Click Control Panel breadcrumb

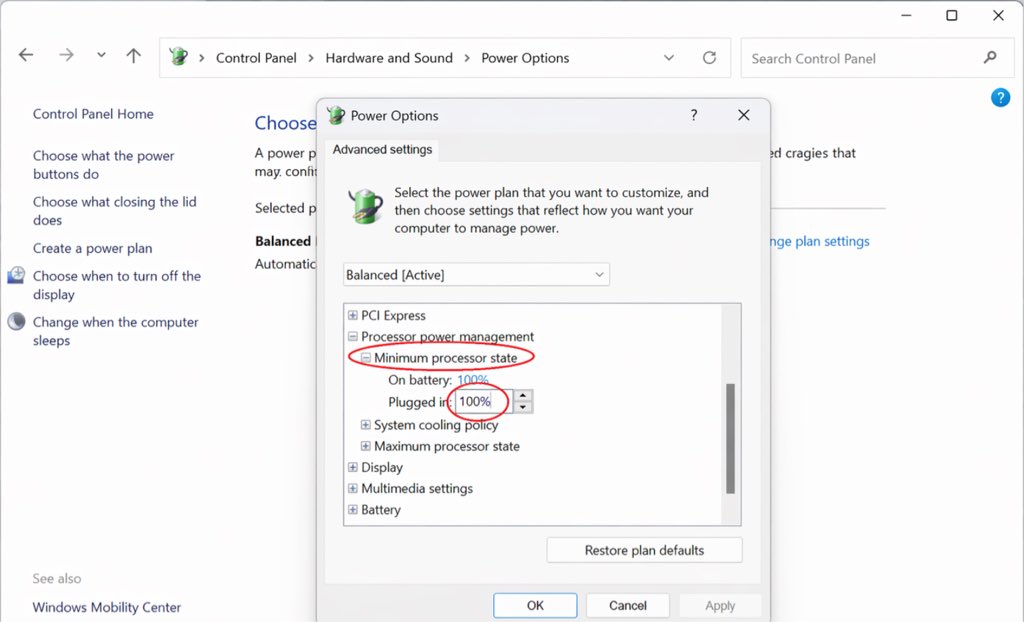(x=256, y=57)
